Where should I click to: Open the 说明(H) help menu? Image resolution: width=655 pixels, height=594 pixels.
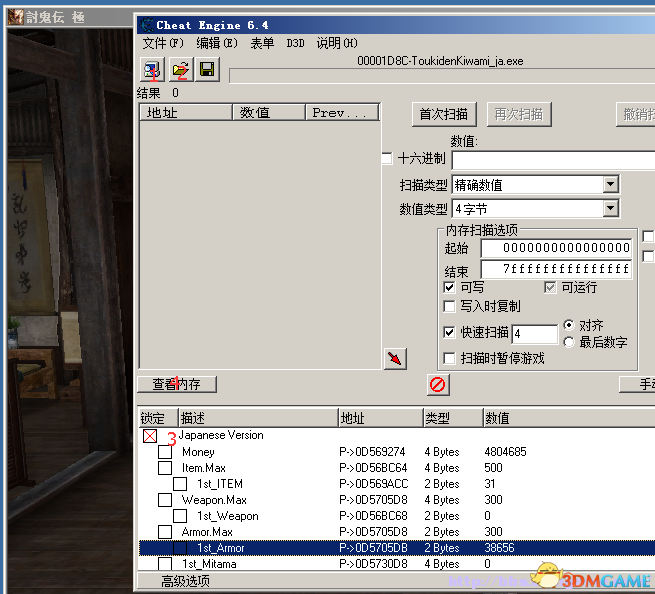pos(337,43)
